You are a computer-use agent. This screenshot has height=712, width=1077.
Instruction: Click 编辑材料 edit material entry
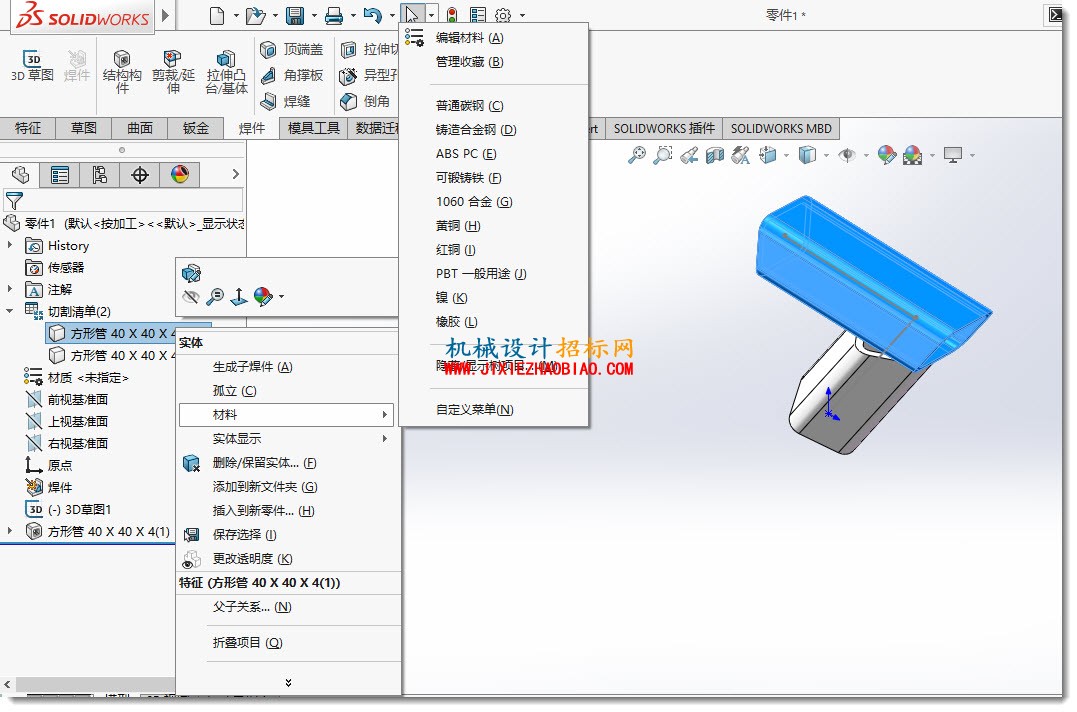[x=469, y=38]
